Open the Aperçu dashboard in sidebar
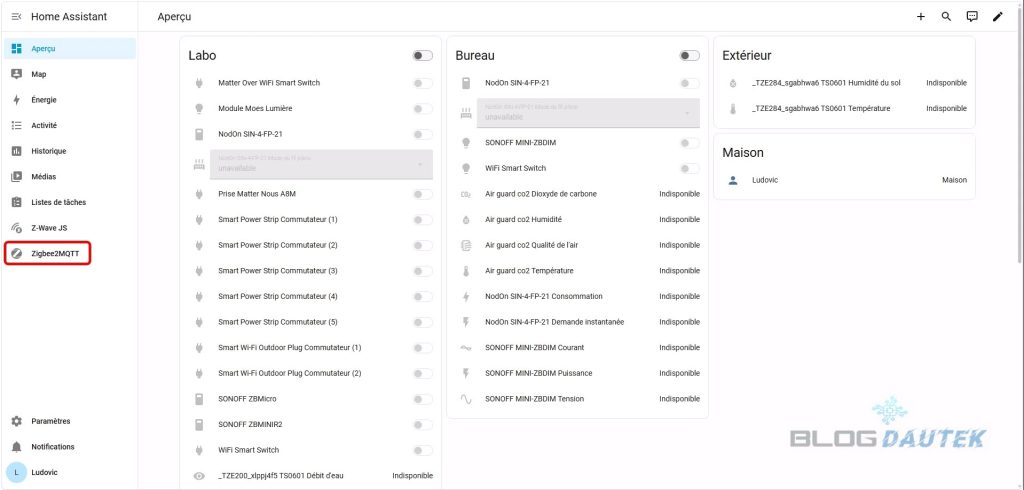Image resolution: width=1024 pixels, height=490 pixels. click(x=70, y=48)
